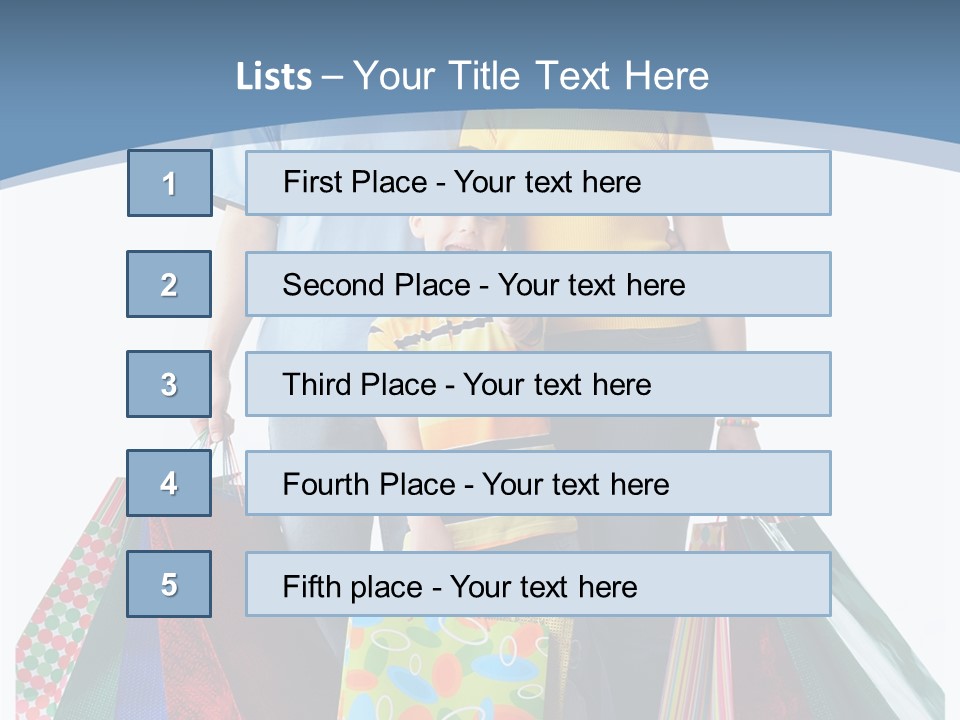
Task: Select the Fourth Place text bar
Action: [538, 483]
